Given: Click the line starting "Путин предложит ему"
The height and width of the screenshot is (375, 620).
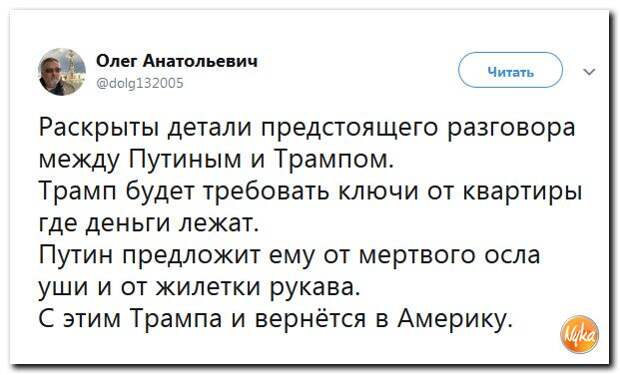Looking at the screenshot, I should pos(289,255).
